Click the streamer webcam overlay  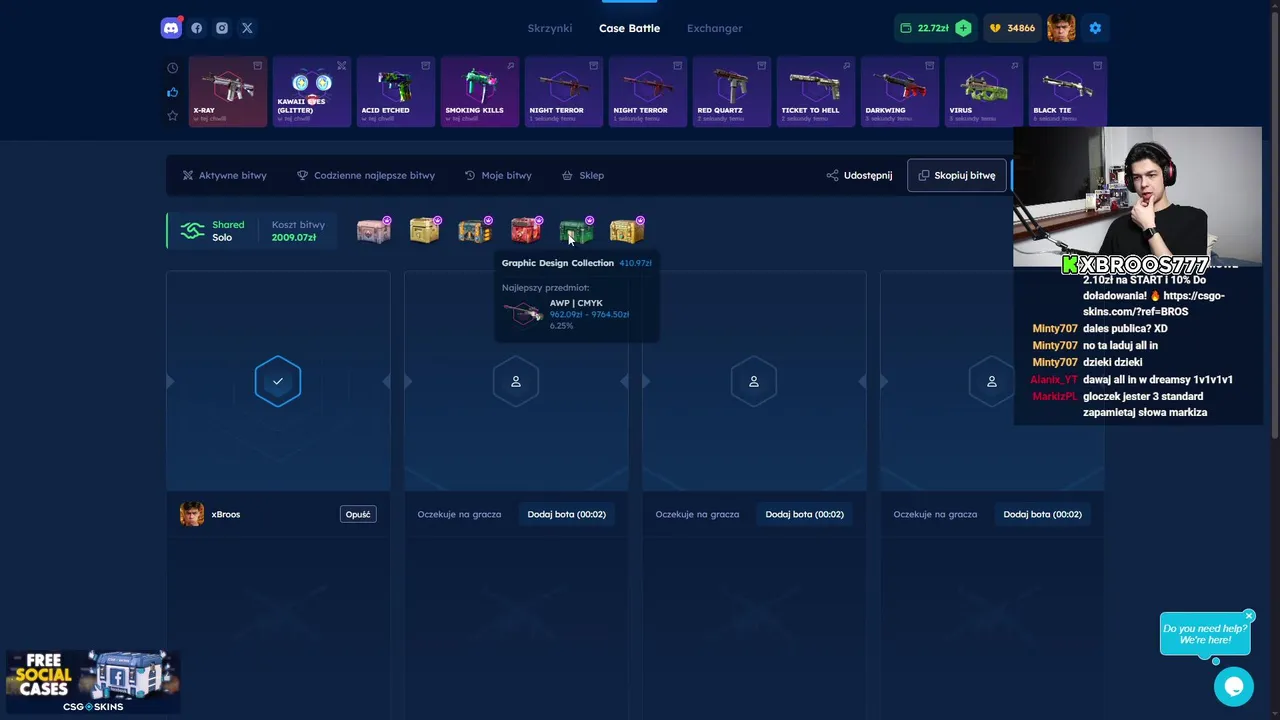[x=1137, y=197]
